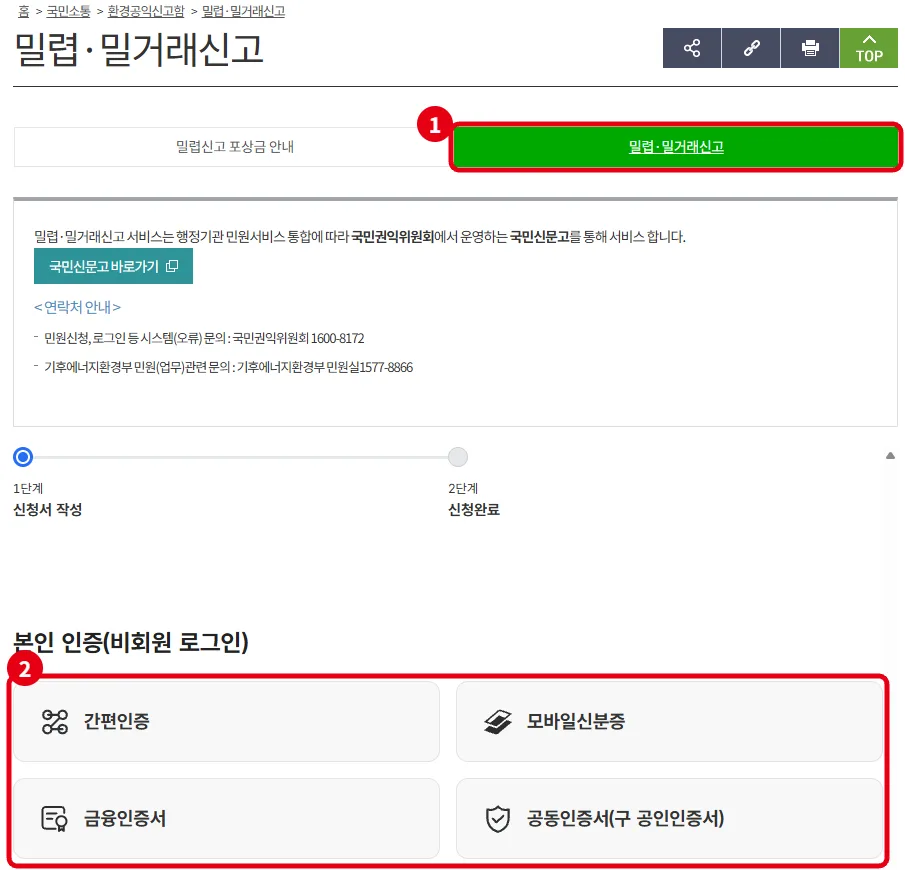Copy page link via chain icon
The image size is (905, 870).
tap(751, 48)
